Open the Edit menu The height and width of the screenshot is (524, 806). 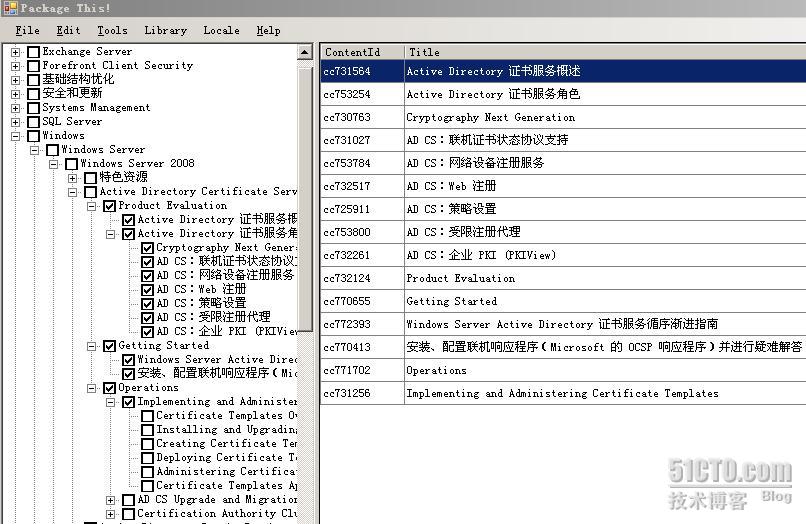[68, 31]
